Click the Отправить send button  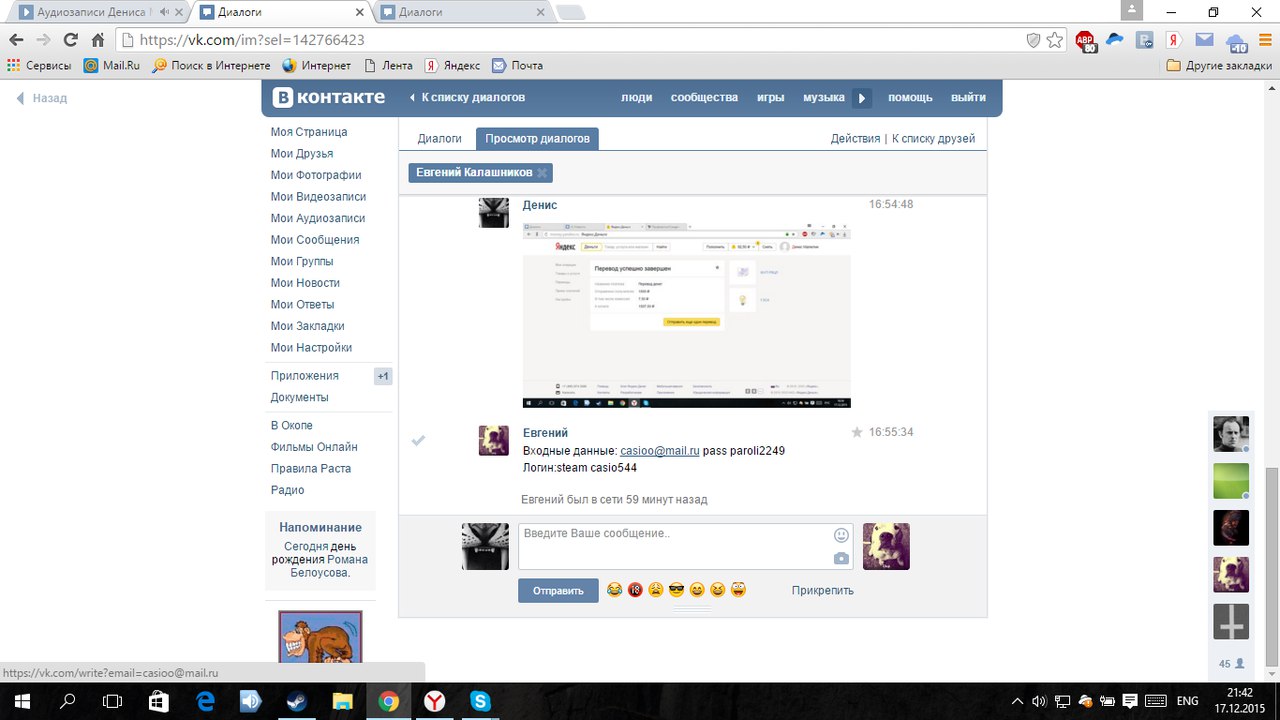[x=558, y=591]
